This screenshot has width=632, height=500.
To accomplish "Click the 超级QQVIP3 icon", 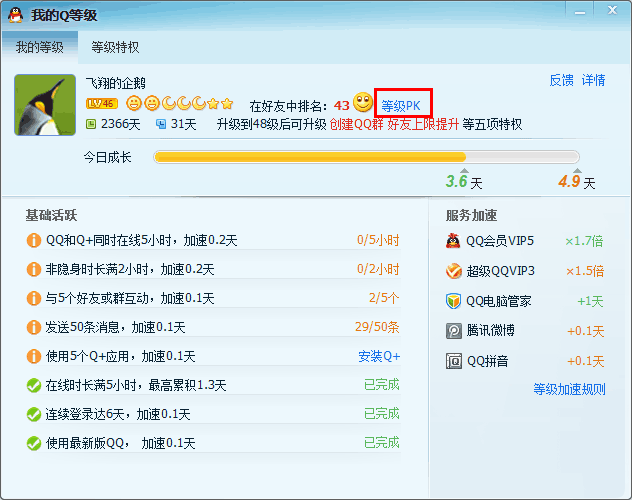I will coord(453,271).
